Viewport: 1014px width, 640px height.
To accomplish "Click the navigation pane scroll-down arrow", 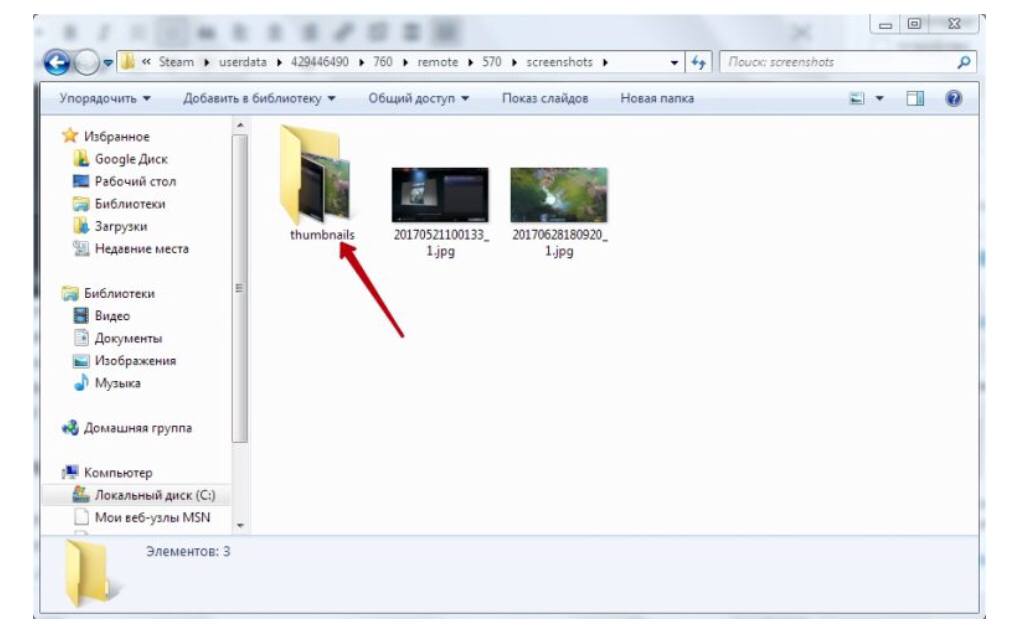I will click(240, 526).
